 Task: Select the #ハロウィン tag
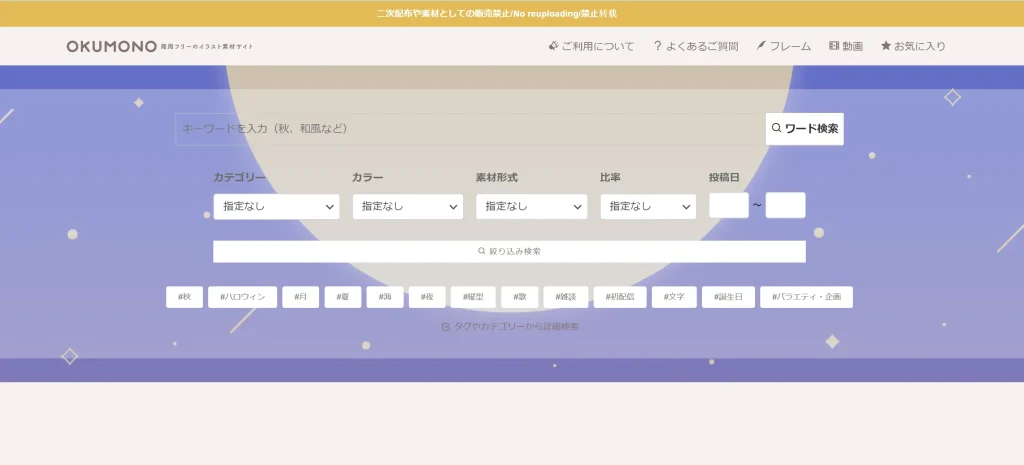pos(242,297)
